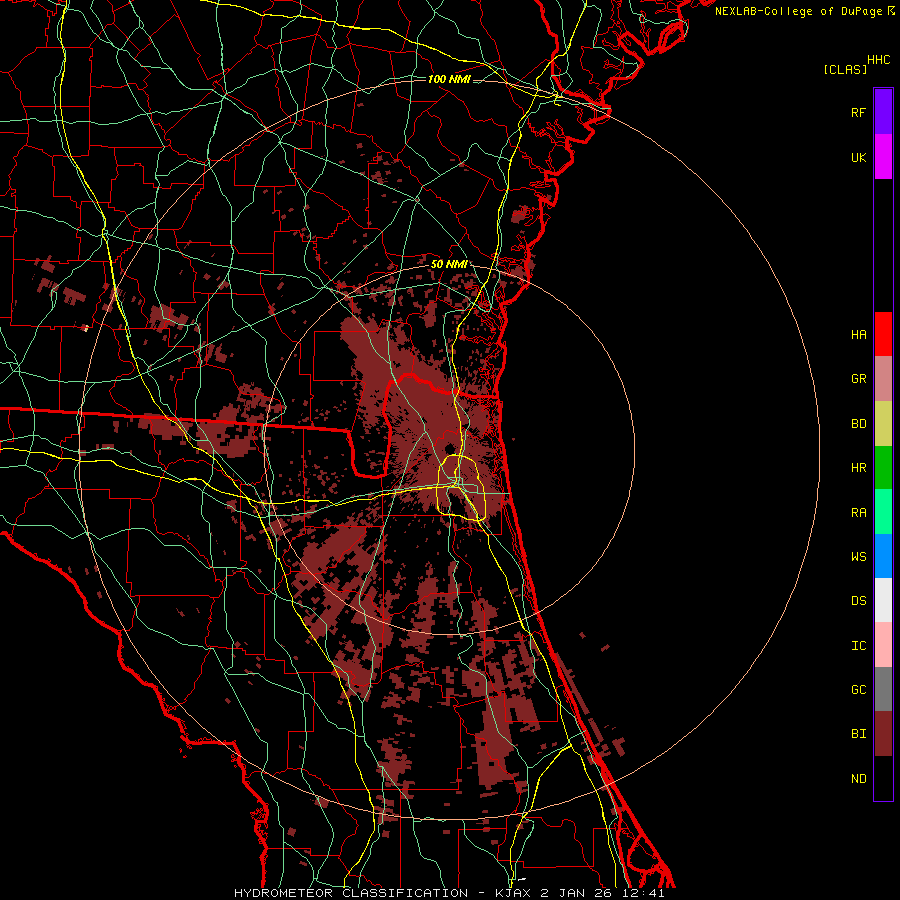
Task: Click the NEXLAB-College of DuPage credit text
Action: click(x=798, y=11)
